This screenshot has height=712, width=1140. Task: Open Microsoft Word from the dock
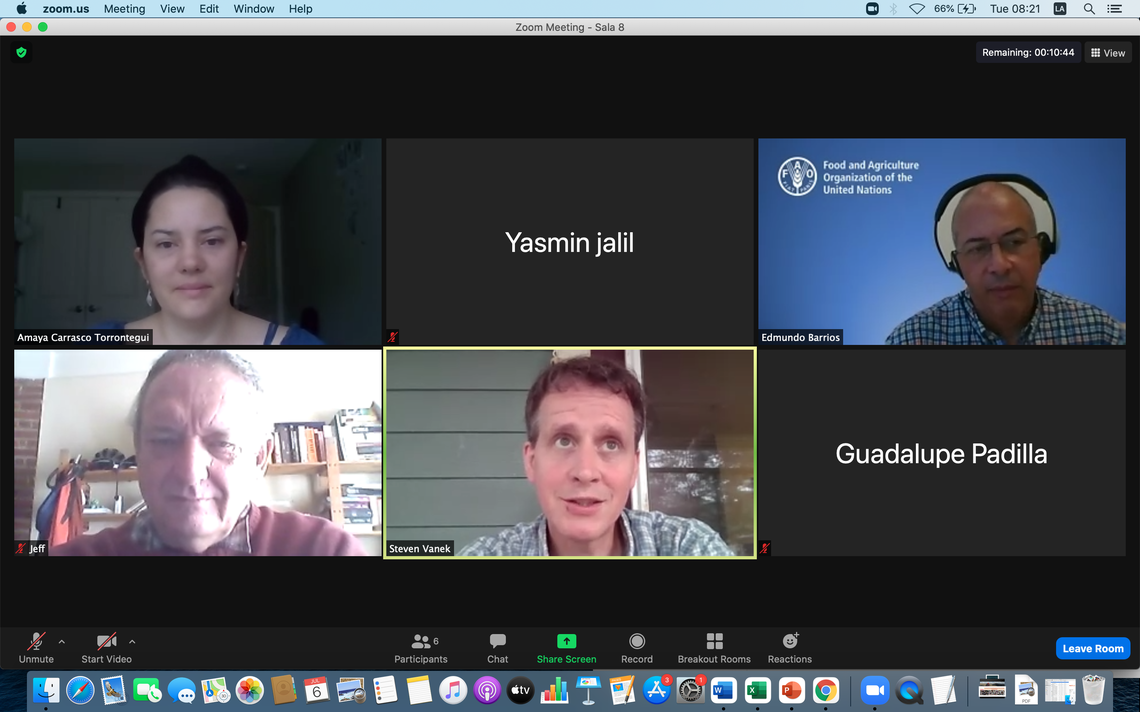point(723,690)
